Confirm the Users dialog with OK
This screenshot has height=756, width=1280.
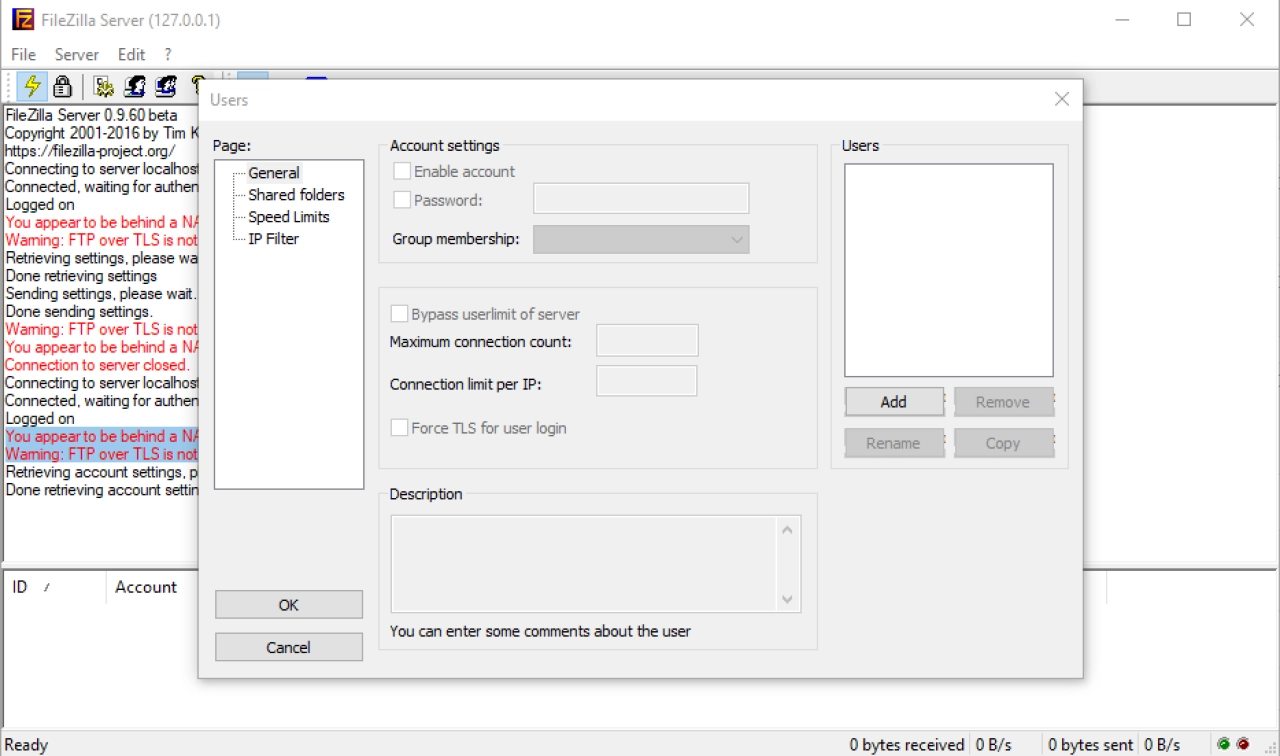click(289, 605)
